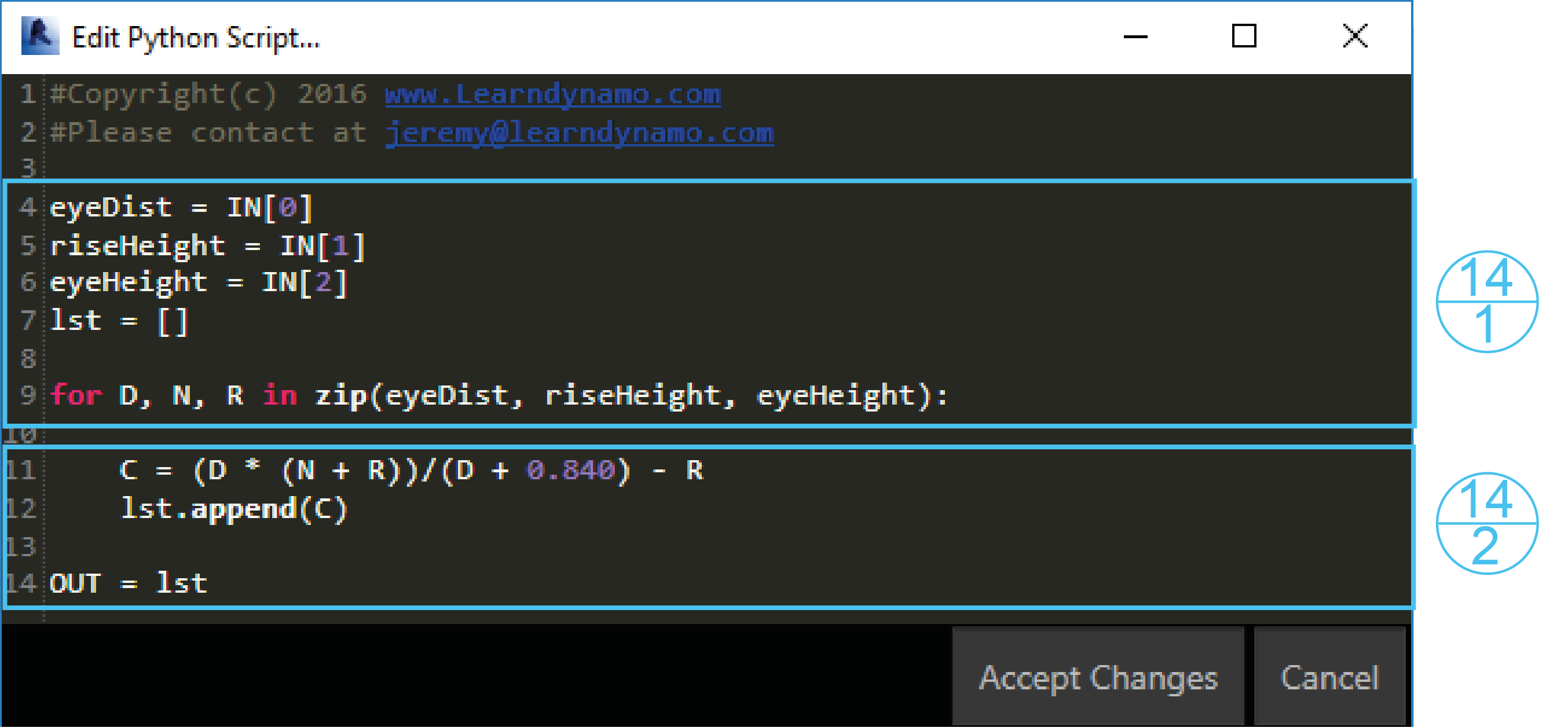Maximize the Edit Python Script window
Image resolution: width=1568 pixels, height=727 pixels.
point(1244,36)
